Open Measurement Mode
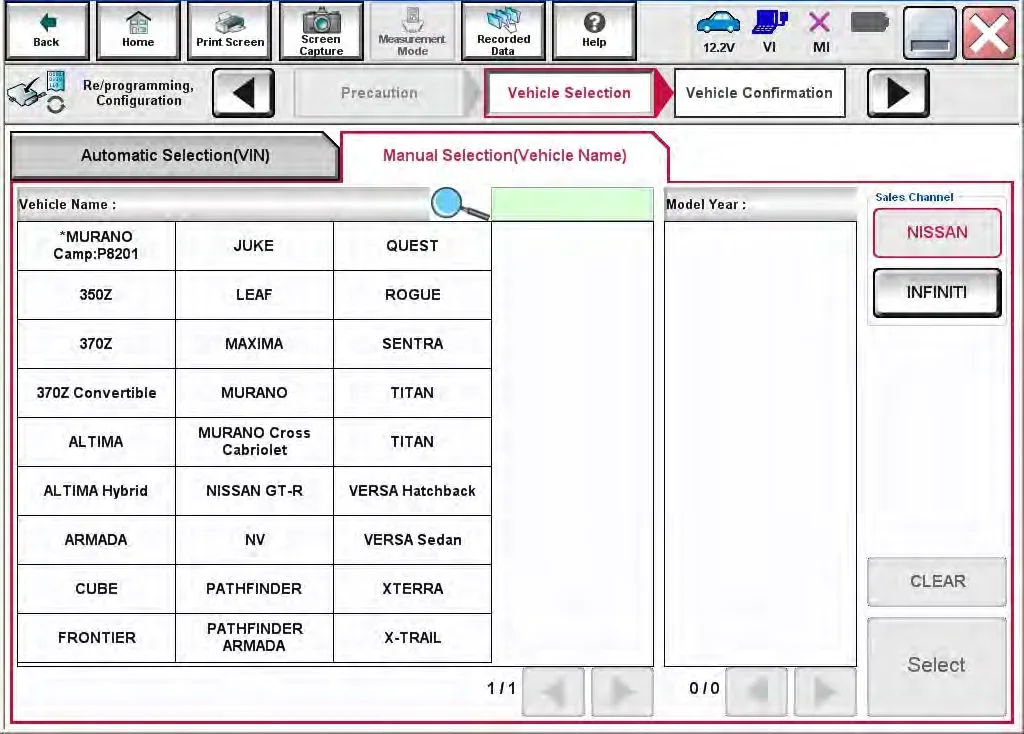1024x734 pixels. (x=412, y=31)
